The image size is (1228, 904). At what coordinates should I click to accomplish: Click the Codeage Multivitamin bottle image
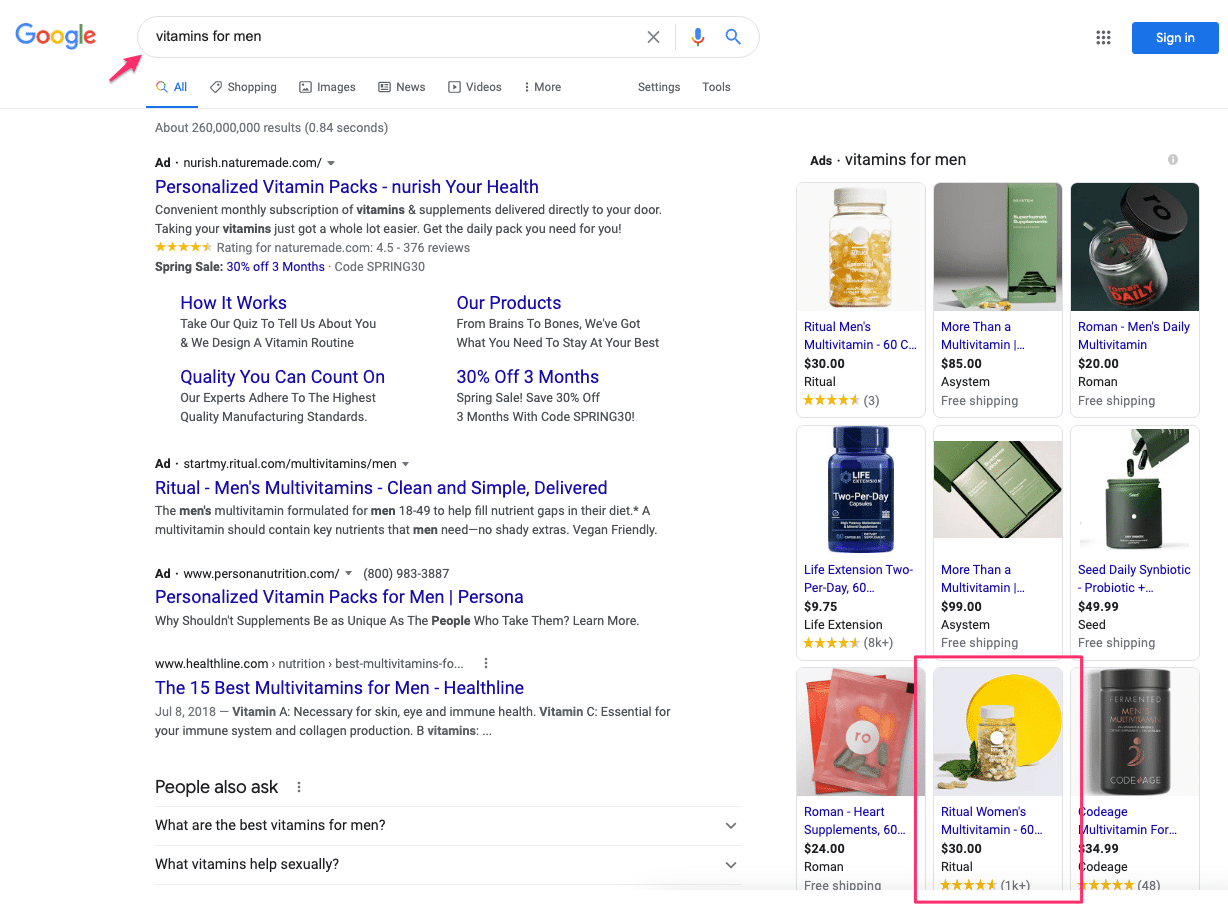1135,732
